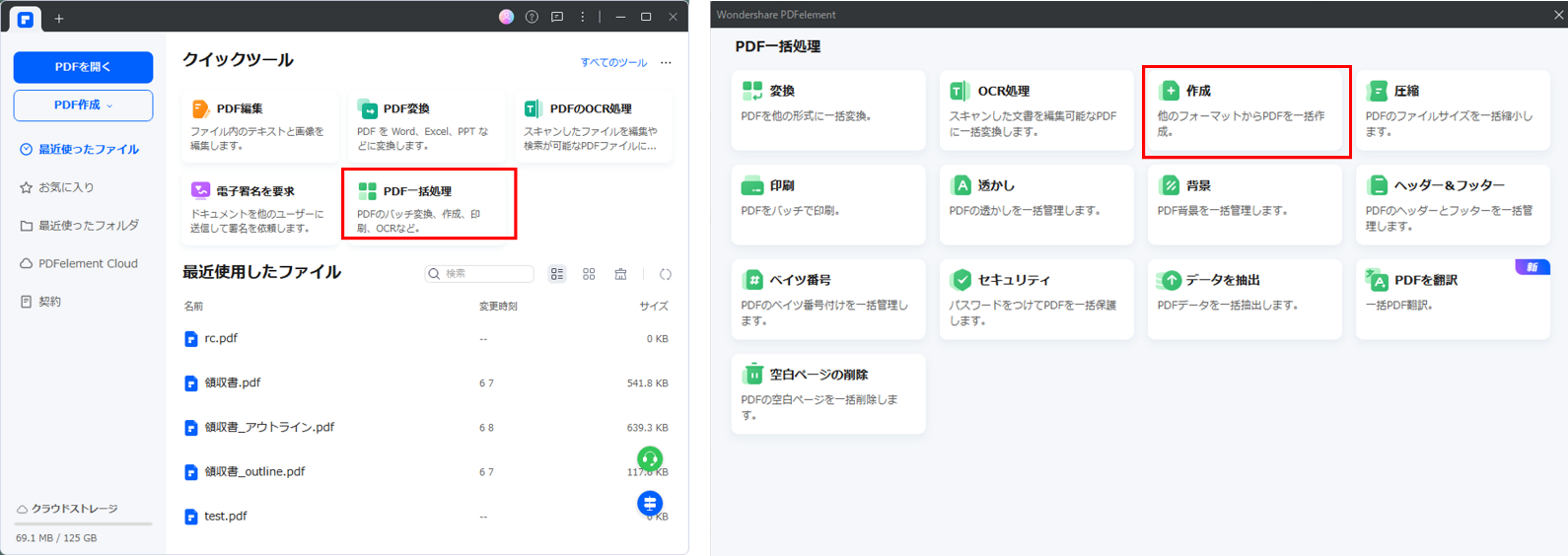1568x556 pixels.
Task: Focus the 検索 search field
Action: tap(479, 274)
